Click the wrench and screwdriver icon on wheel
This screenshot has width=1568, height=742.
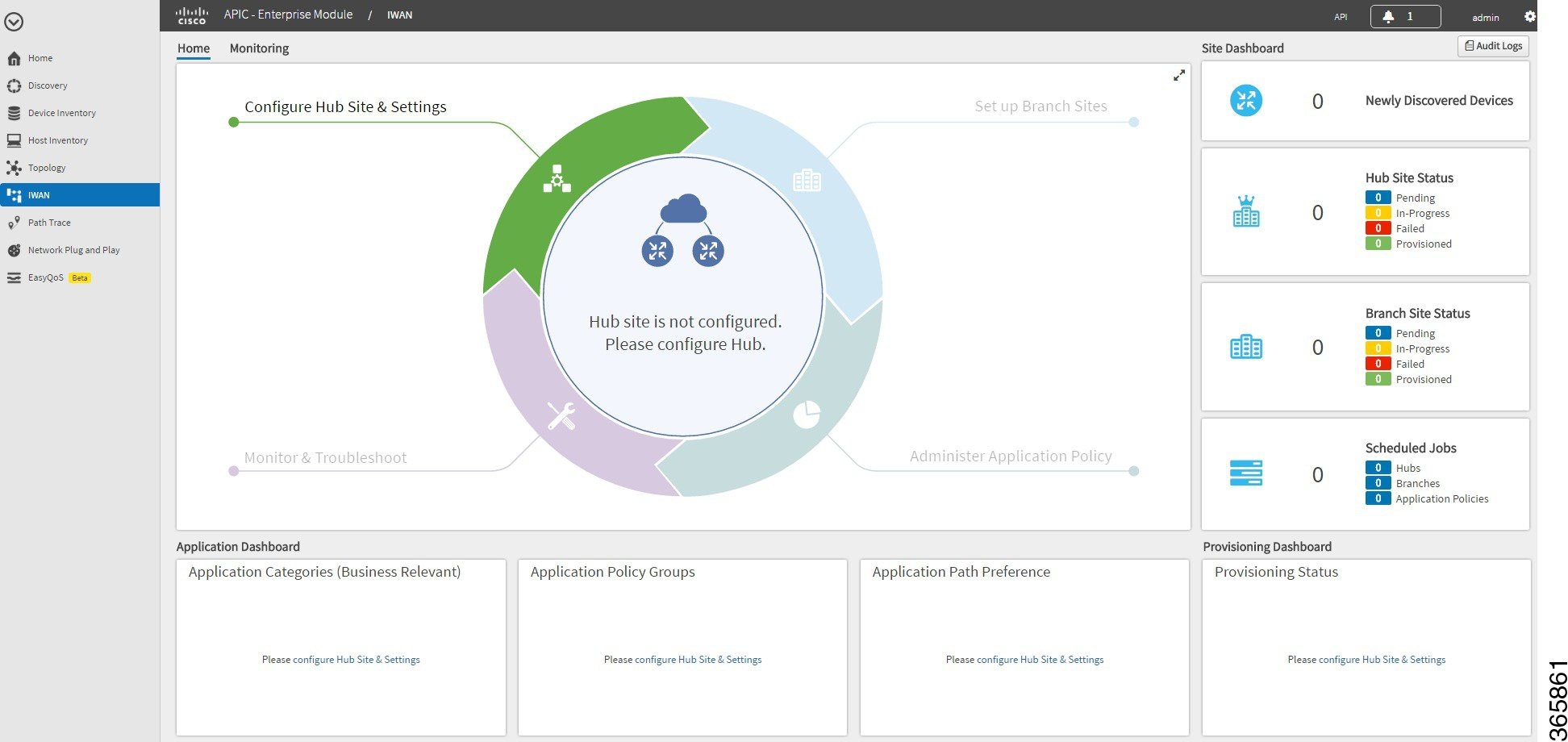tap(561, 415)
